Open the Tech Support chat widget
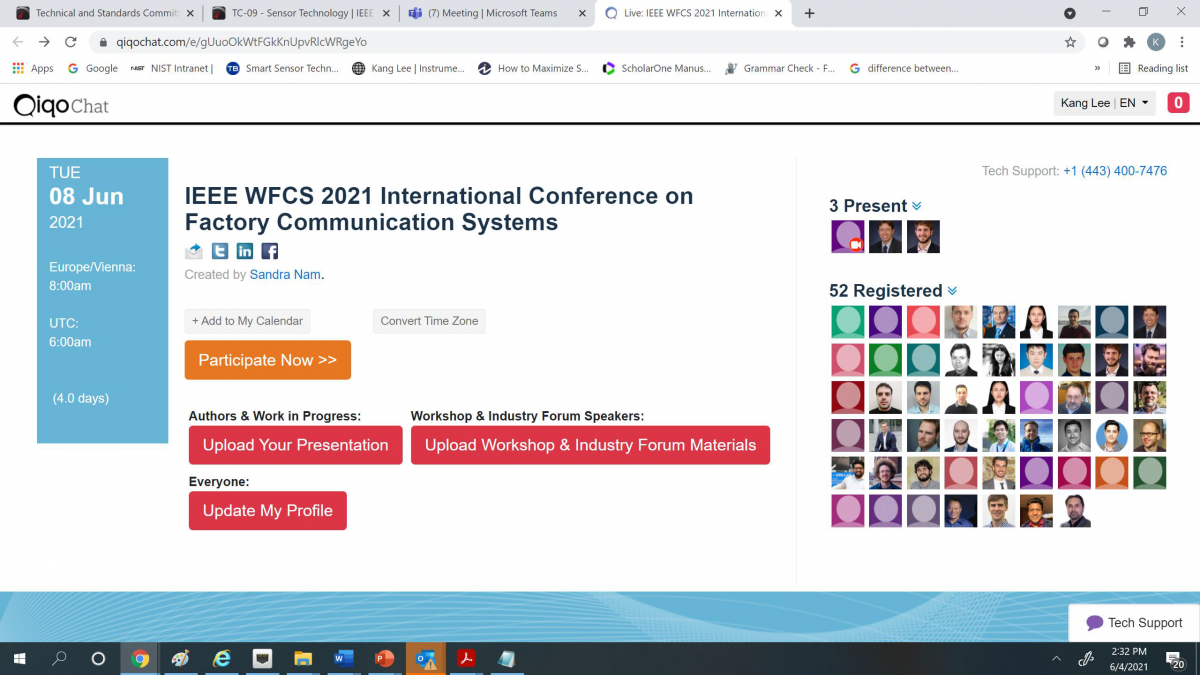 1134,622
